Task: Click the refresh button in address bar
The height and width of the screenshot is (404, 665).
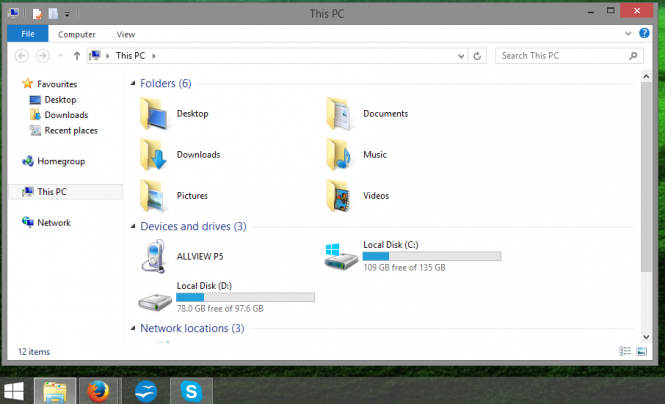Action: [x=477, y=56]
